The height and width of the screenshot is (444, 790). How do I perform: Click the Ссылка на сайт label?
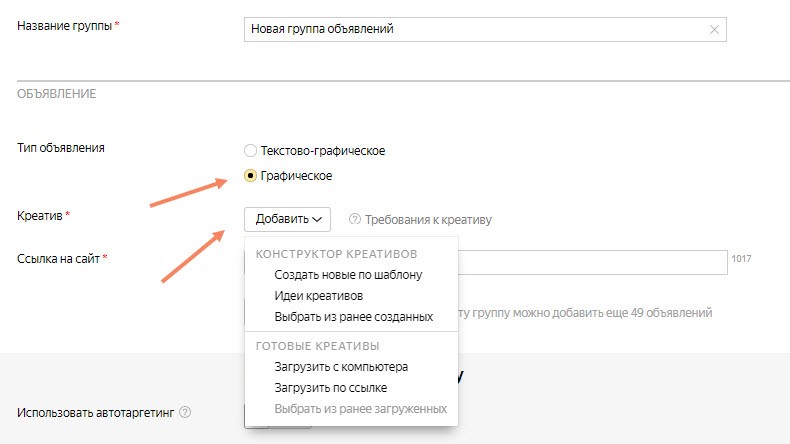(x=59, y=258)
